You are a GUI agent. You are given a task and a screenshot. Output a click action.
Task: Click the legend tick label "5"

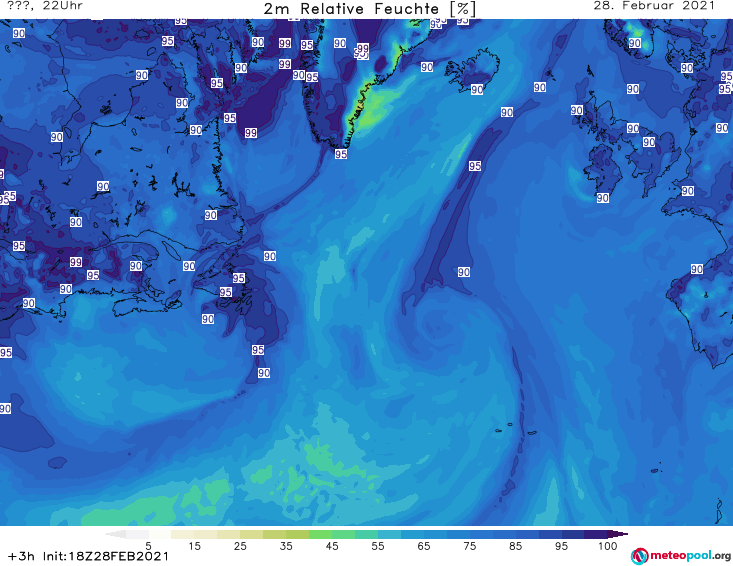click(x=148, y=546)
